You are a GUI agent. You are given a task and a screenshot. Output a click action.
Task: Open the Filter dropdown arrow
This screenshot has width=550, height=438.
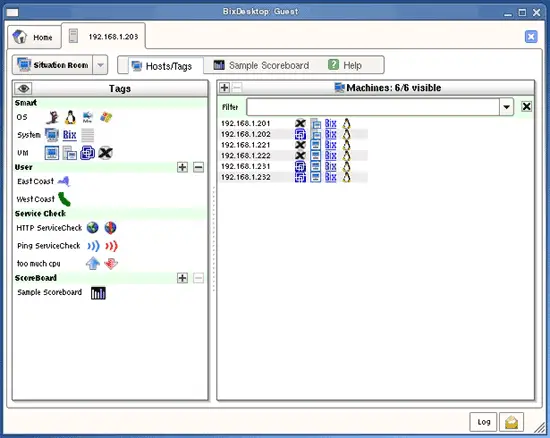507,107
